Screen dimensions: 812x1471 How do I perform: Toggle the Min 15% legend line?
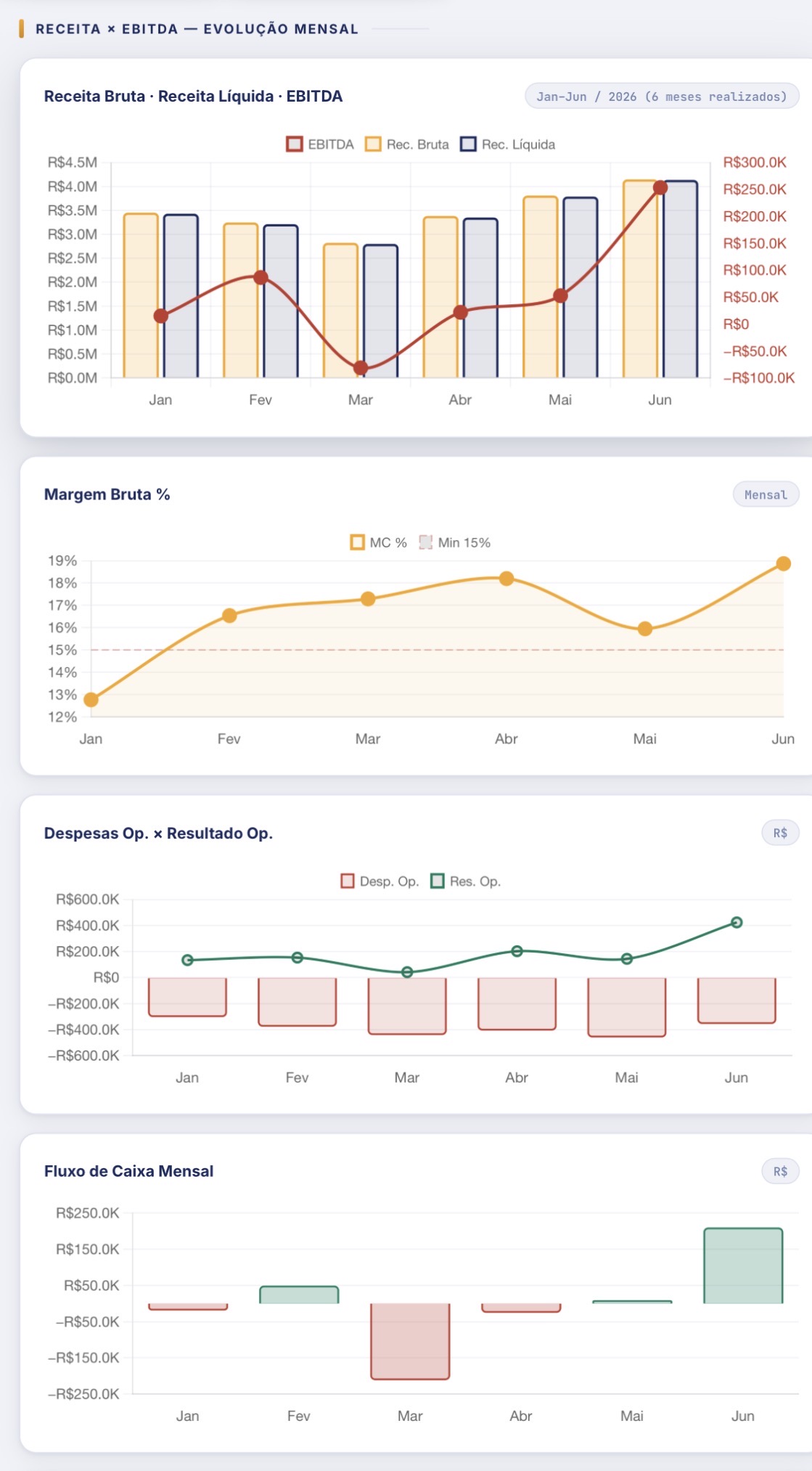454,542
